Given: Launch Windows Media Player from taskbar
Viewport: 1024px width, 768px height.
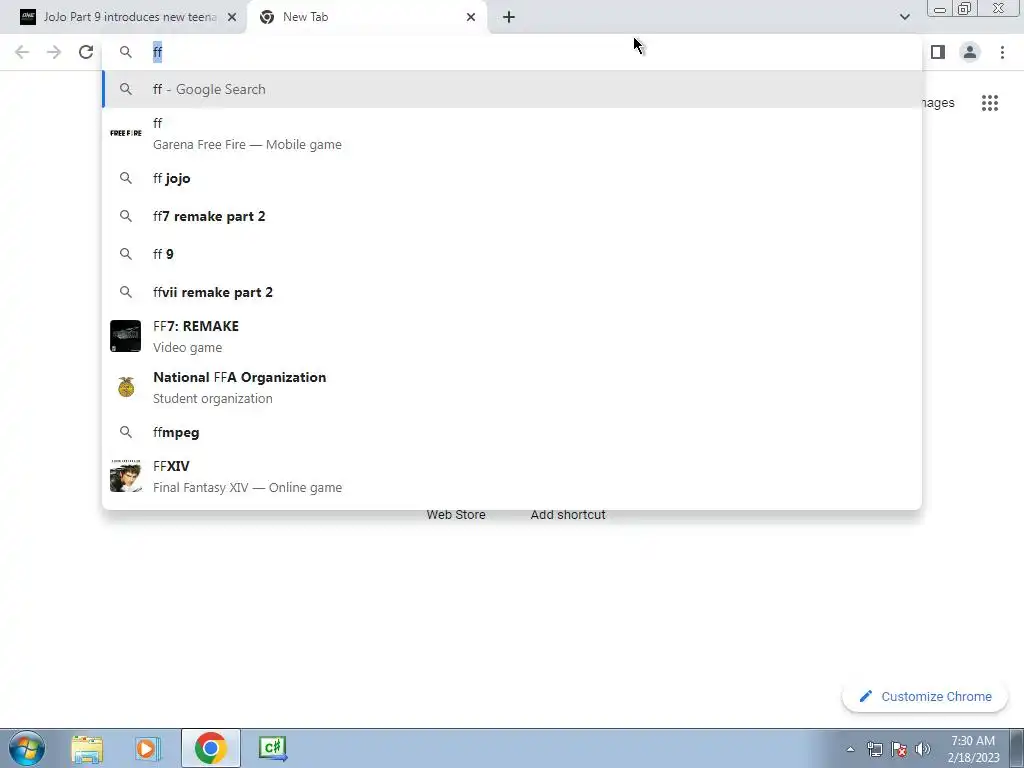Looking at the screenshot, I should [x=148, y=748].
